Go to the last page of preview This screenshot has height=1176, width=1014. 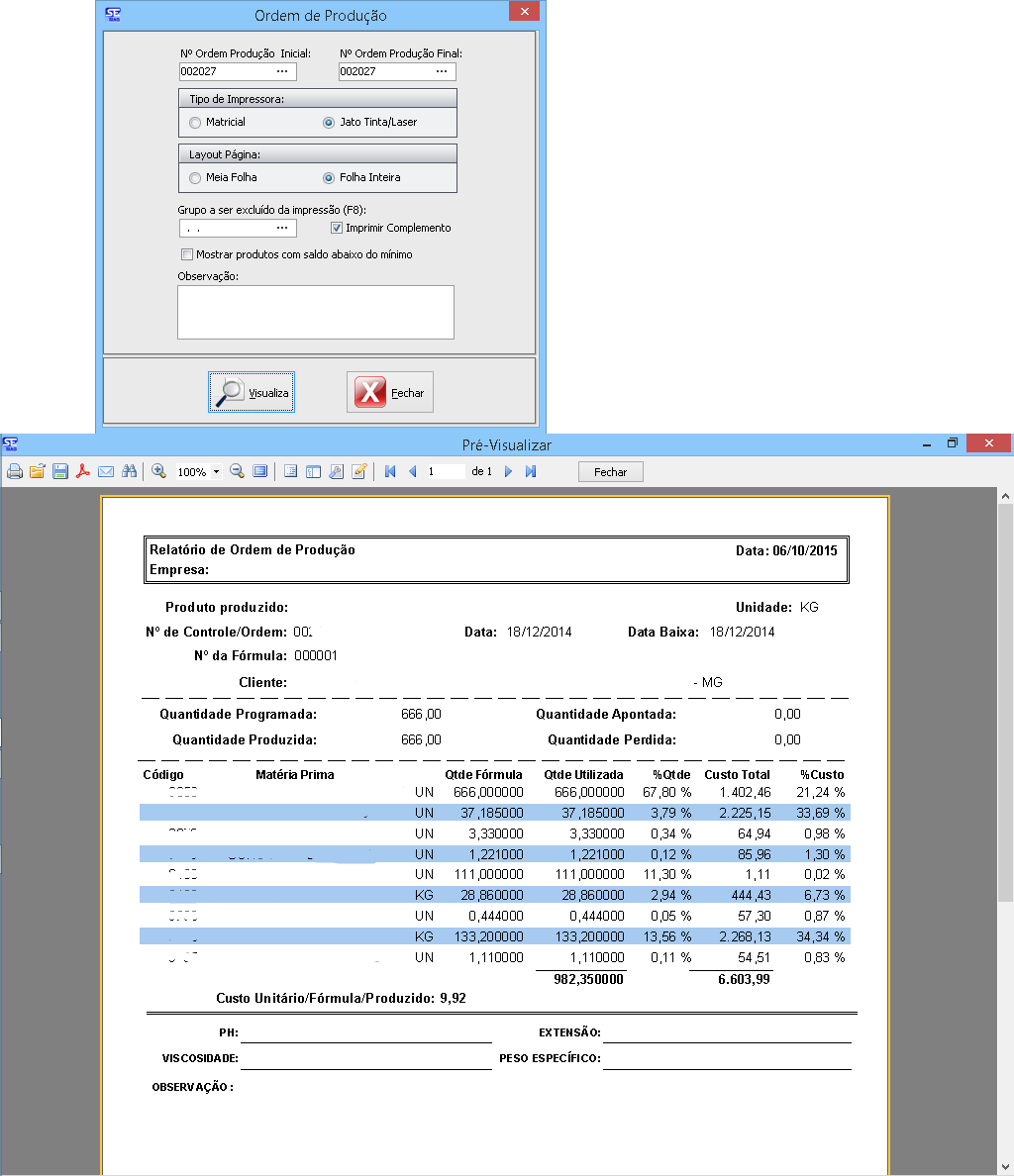click(531, 472)
